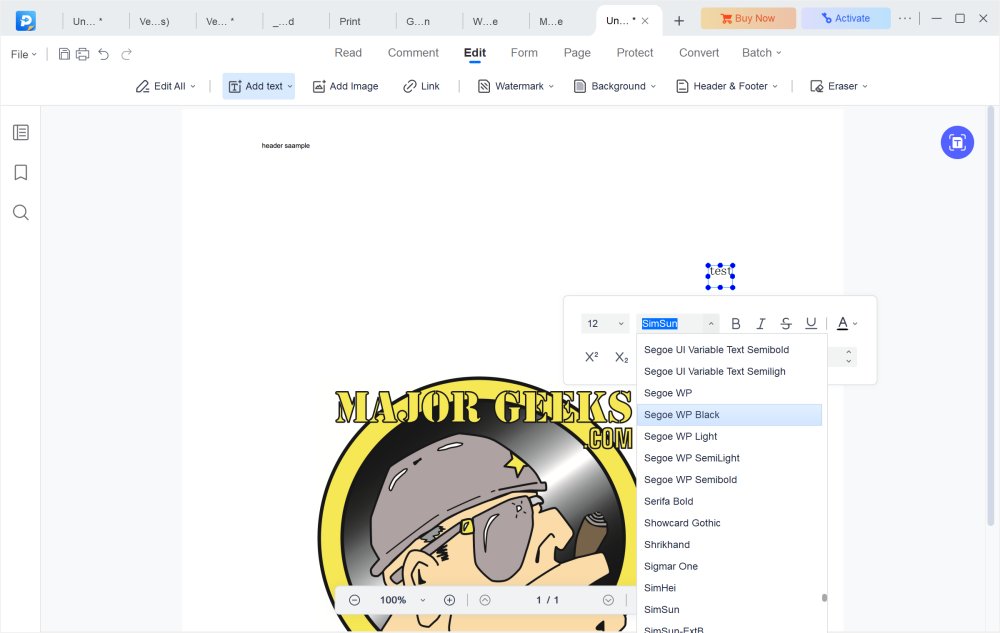Click the main document vertical scrollbar
The height and width of the screenshot is (633, 1000).
click(x=990, y=316)
